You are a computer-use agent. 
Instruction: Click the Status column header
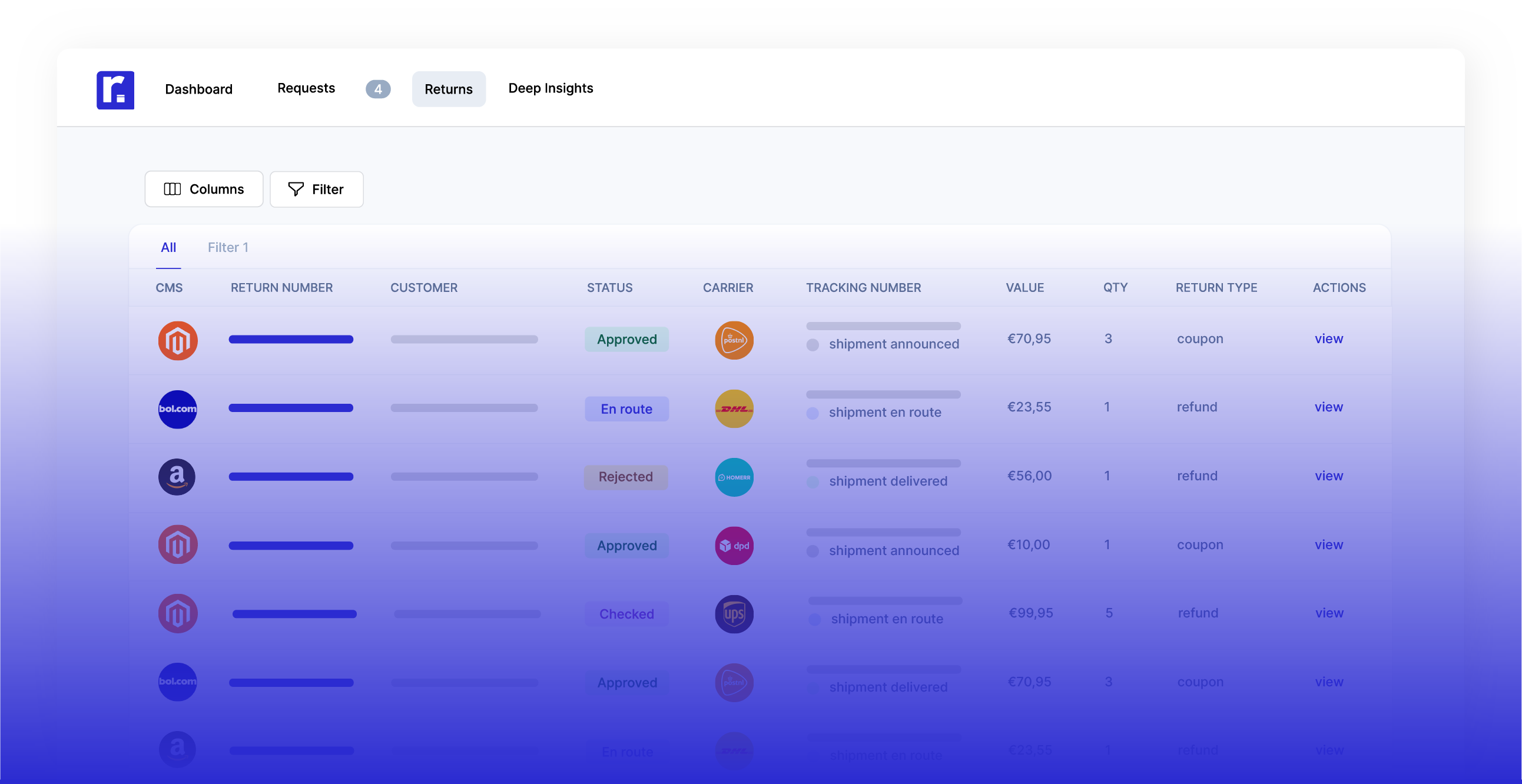pyautogui.click(x=610, y=288)
